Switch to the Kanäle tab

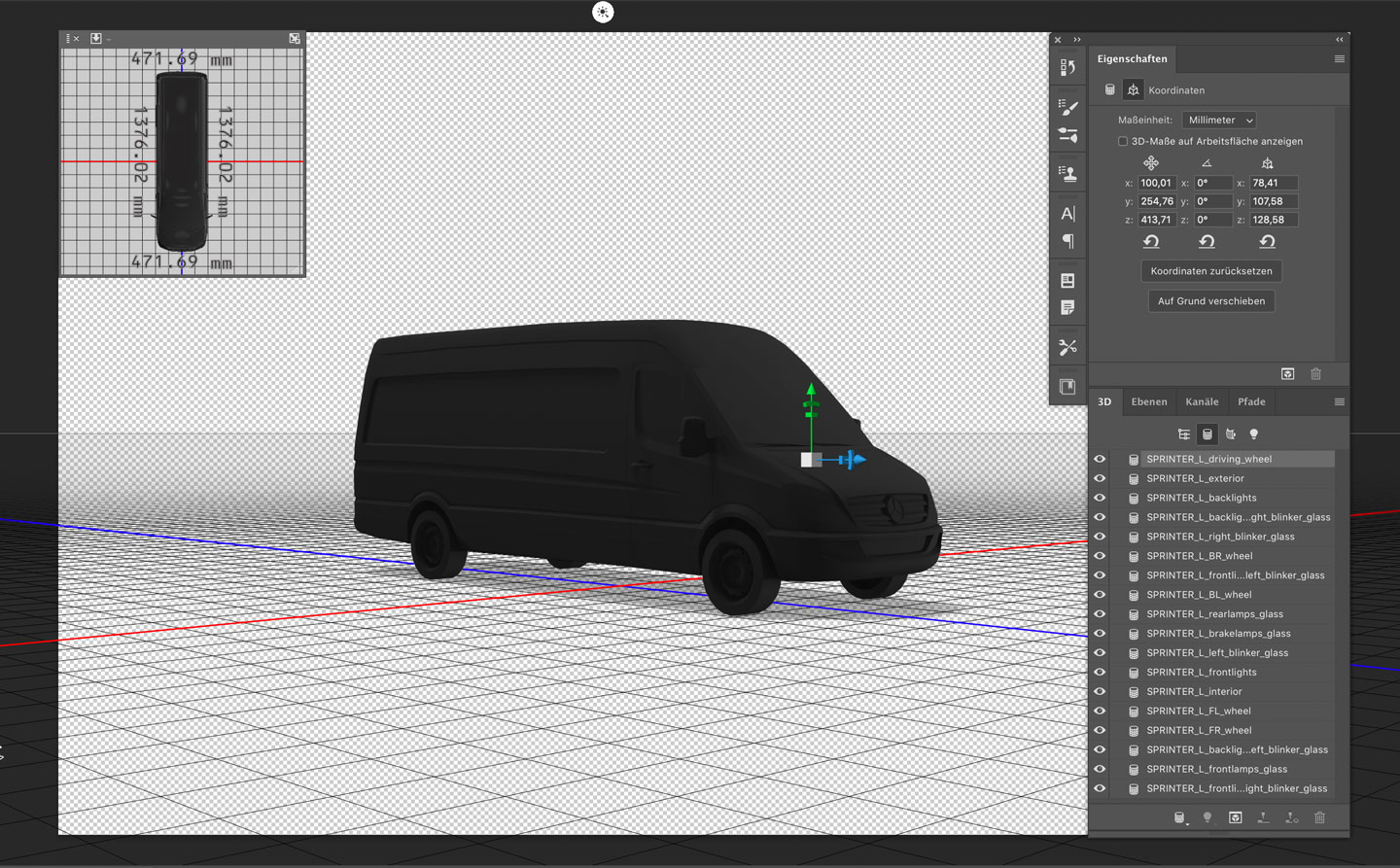[x=1202, y=402]
